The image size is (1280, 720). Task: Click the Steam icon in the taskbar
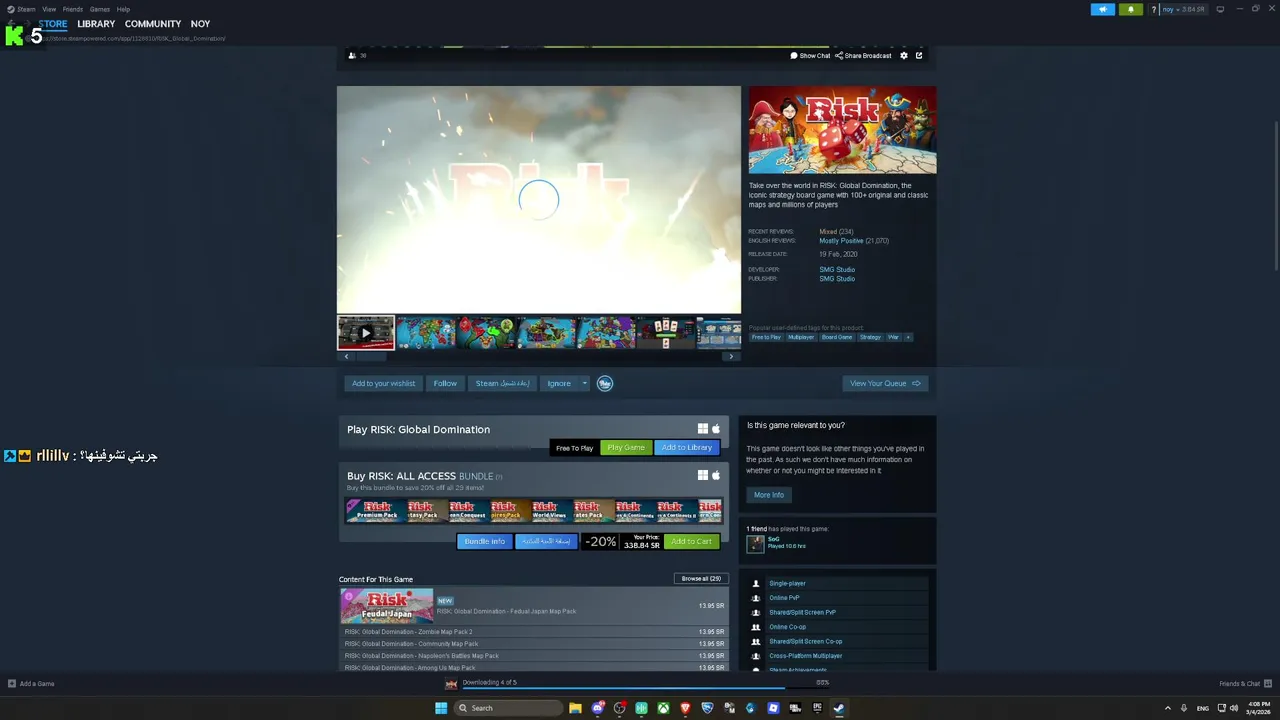(x=839, y=708)
